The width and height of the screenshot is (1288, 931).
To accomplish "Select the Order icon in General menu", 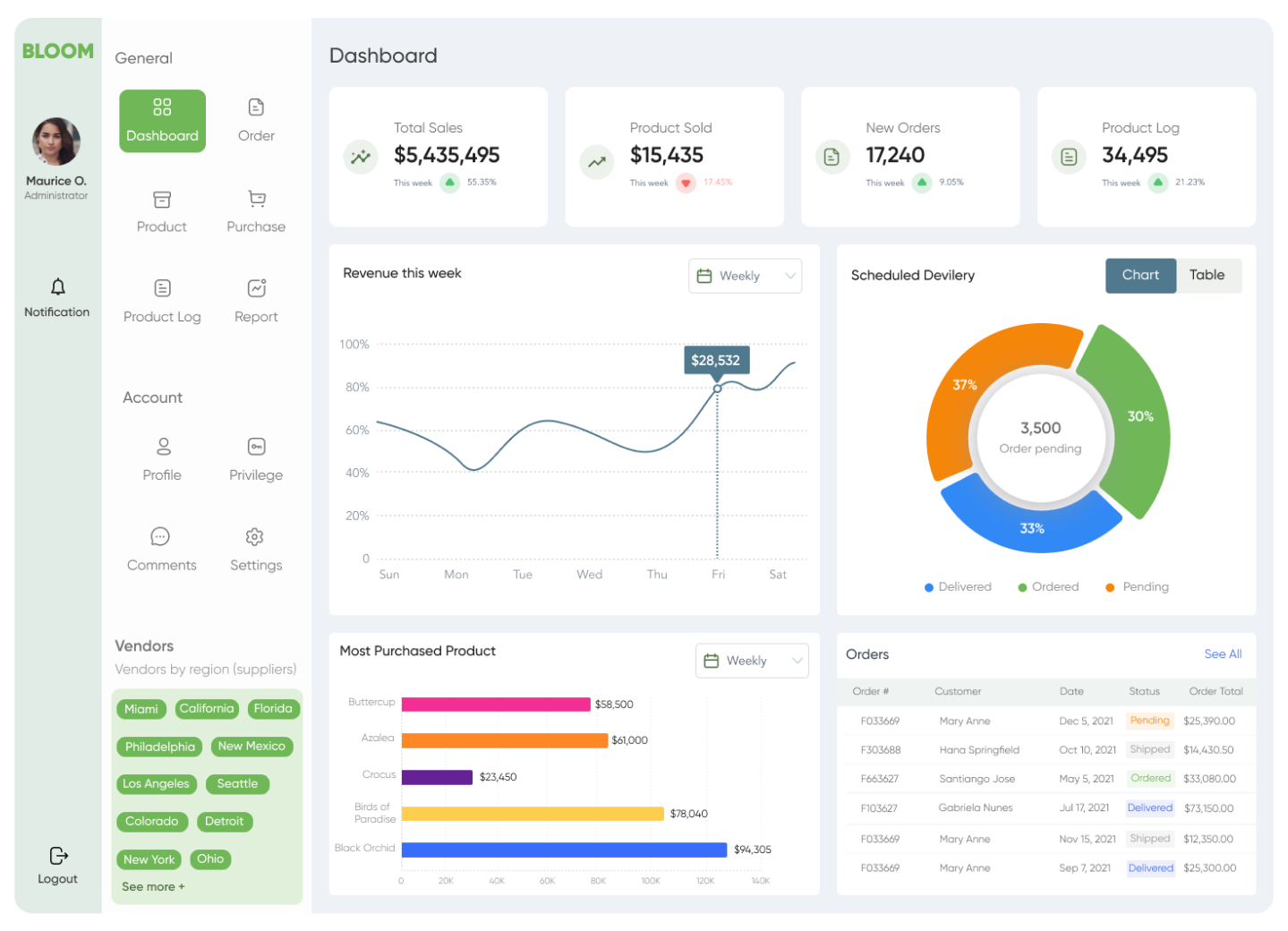I will 255,119.
